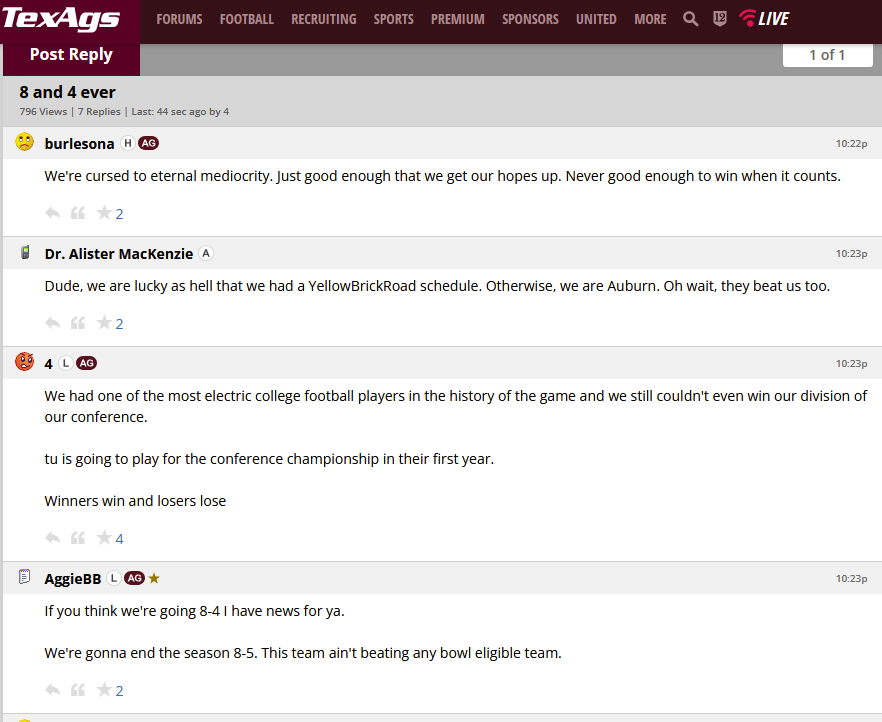The height and width of the screenshot is (722, 882).
Task: Click the quote icon on AggieBB's post
Action: [78, 690]
